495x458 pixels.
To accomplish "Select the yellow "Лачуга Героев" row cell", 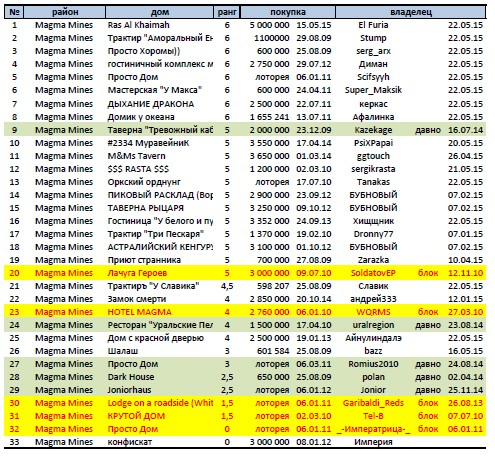I will click(137, 273).
